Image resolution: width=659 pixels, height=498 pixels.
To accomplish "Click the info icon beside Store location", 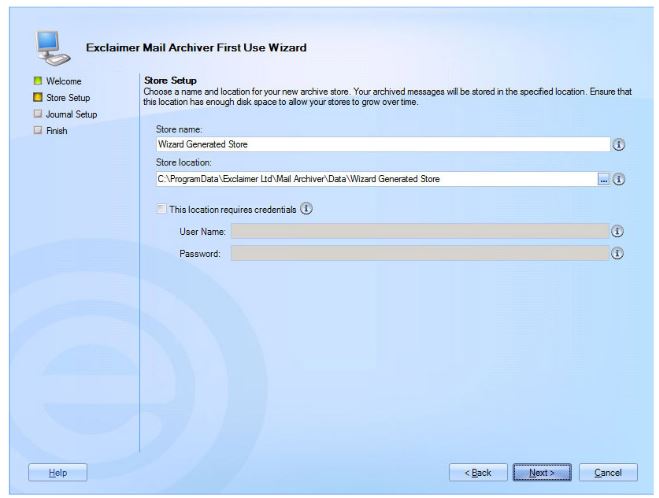I will 618,179.
